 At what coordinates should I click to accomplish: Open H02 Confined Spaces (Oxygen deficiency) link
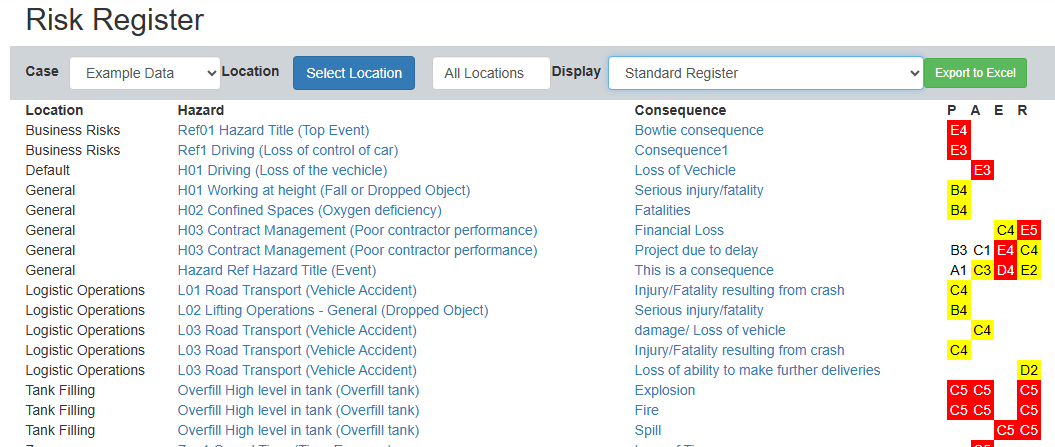tap(309, 210)
